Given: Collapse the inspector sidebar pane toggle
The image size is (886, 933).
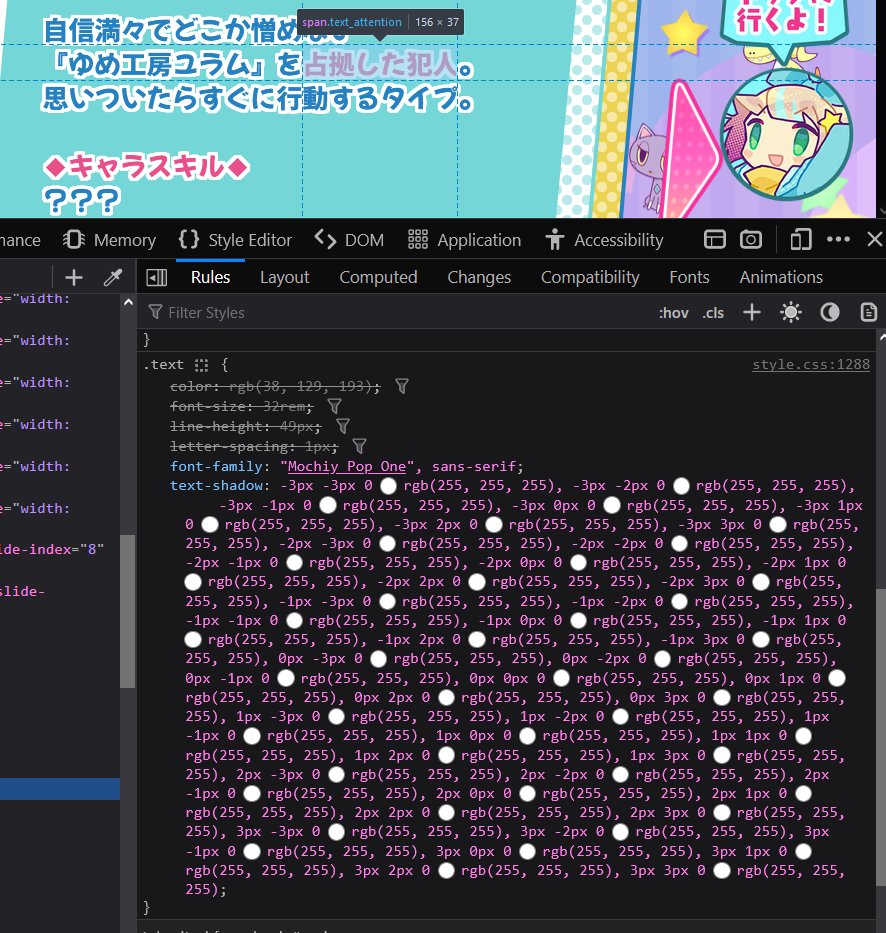Looking at the screenshot, I should pos(156,277).
